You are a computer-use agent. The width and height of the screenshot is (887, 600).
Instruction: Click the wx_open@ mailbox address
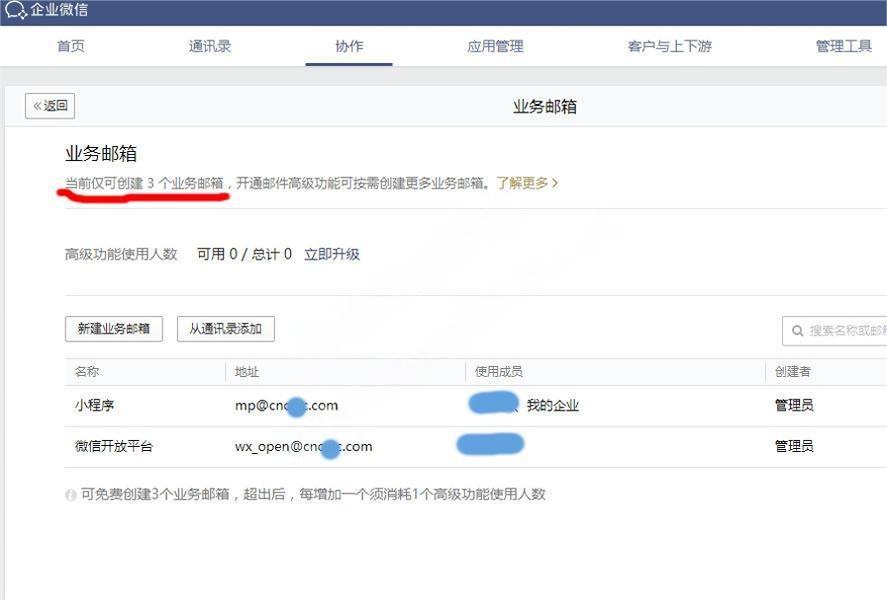pos(304,447)
